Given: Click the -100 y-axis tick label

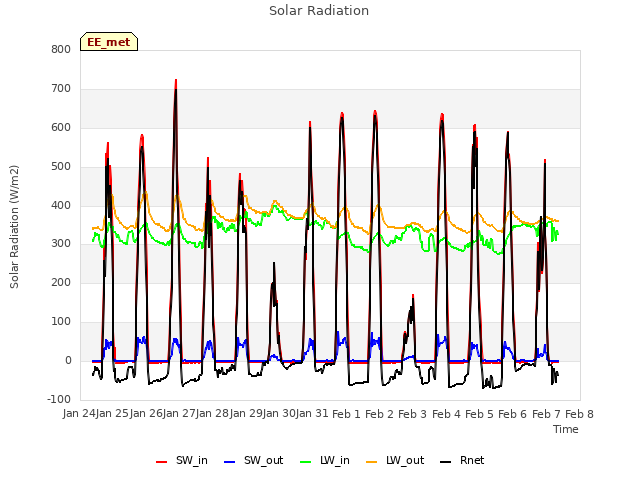Looking at the screenshot, I should click(59, 399).
